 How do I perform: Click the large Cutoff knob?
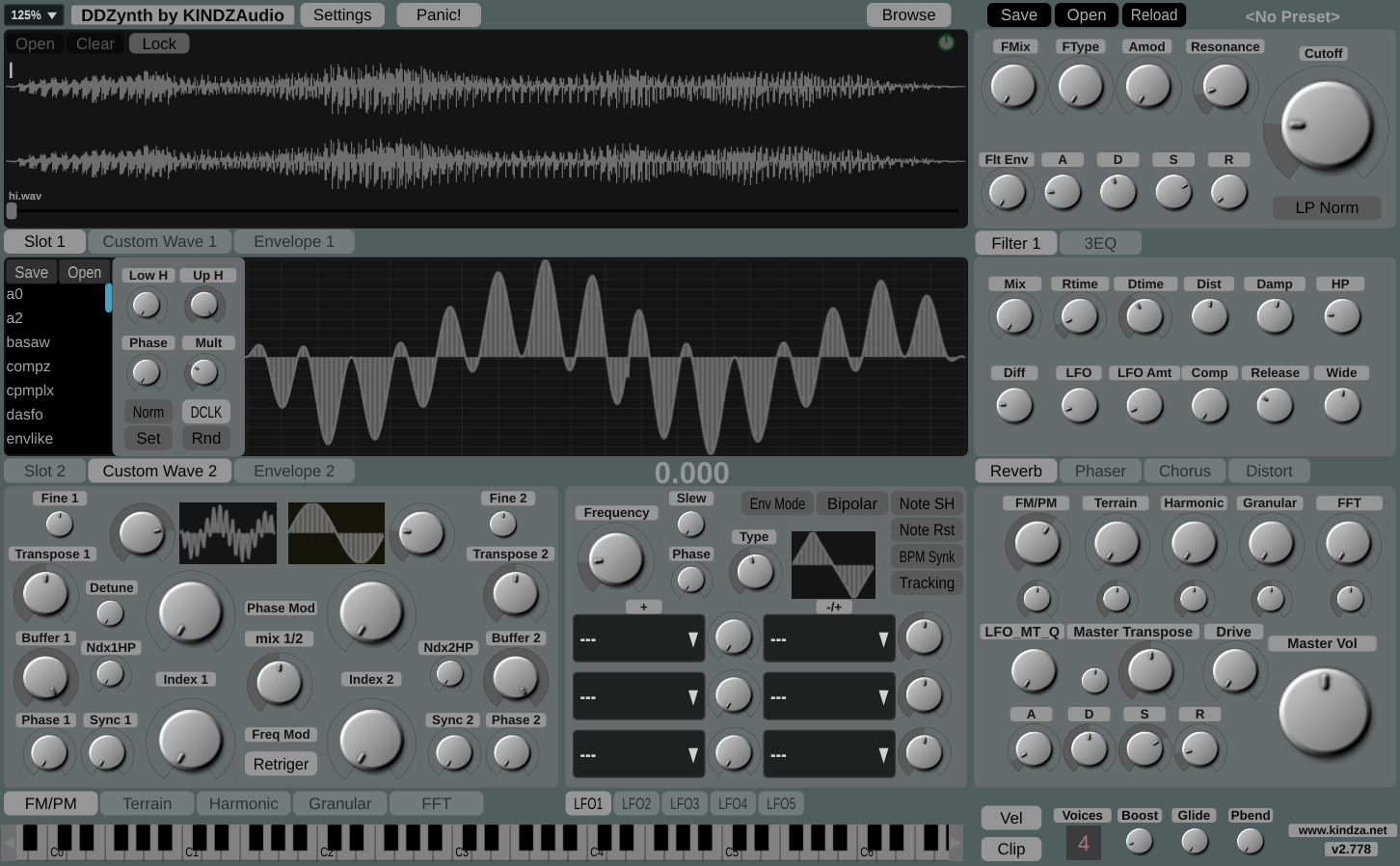[x=1327, y=125]
